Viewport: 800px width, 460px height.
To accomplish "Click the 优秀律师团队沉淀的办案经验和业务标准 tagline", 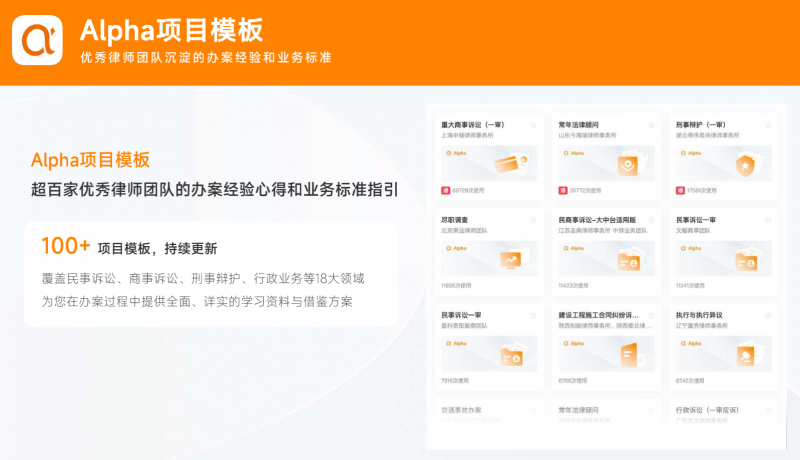I will (206, 58).
